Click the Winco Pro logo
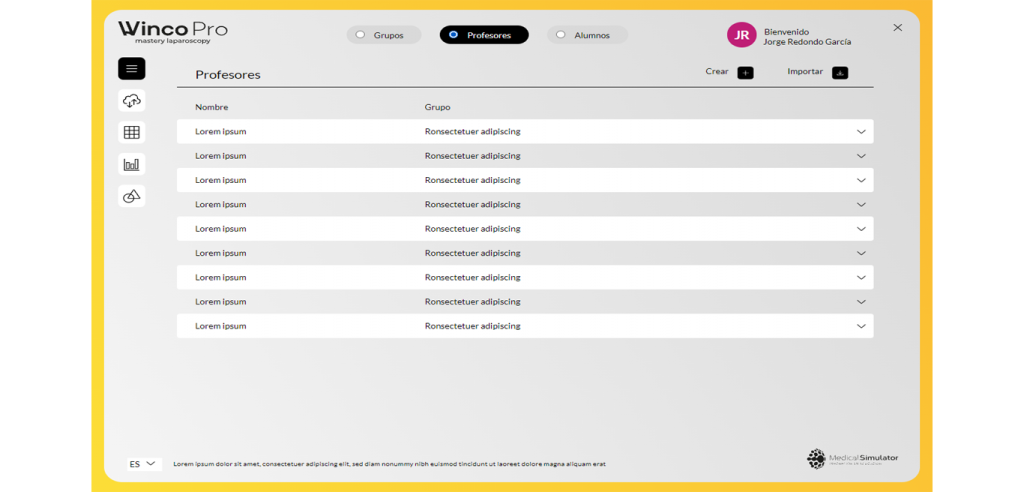The height and width of the screenshot is (492, 1024). point(173,33)
